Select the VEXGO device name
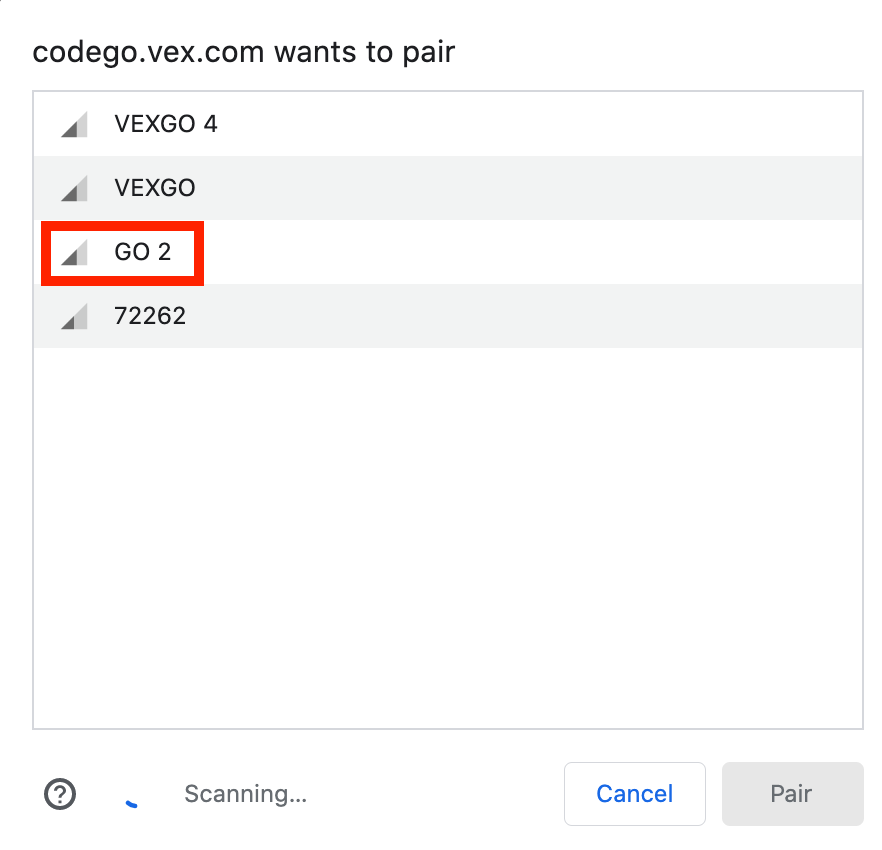882x850 pixels. [155, 188]
